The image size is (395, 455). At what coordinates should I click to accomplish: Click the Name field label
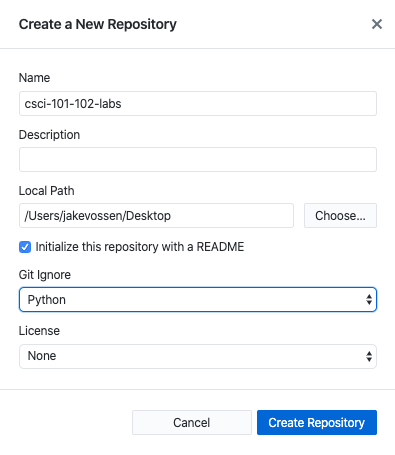(34, 78)
